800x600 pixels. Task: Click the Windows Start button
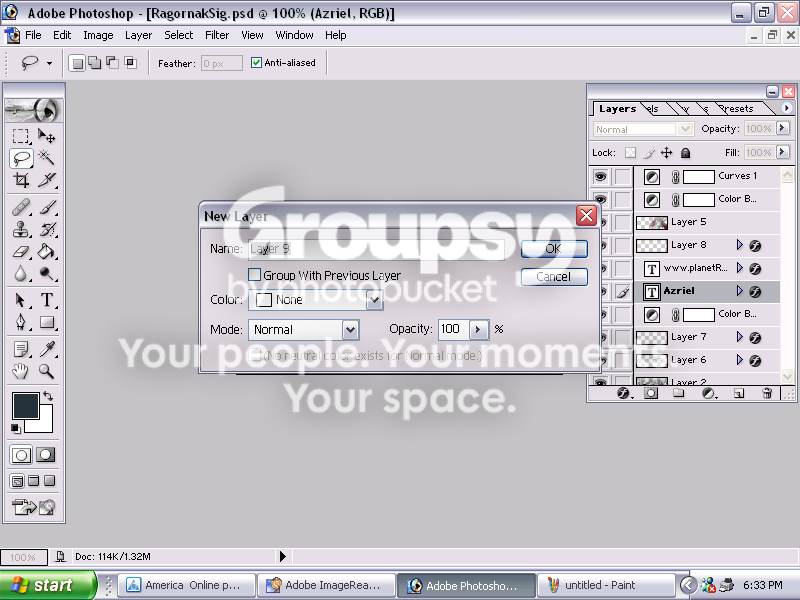pyautogui.click(x=48, y=585)
